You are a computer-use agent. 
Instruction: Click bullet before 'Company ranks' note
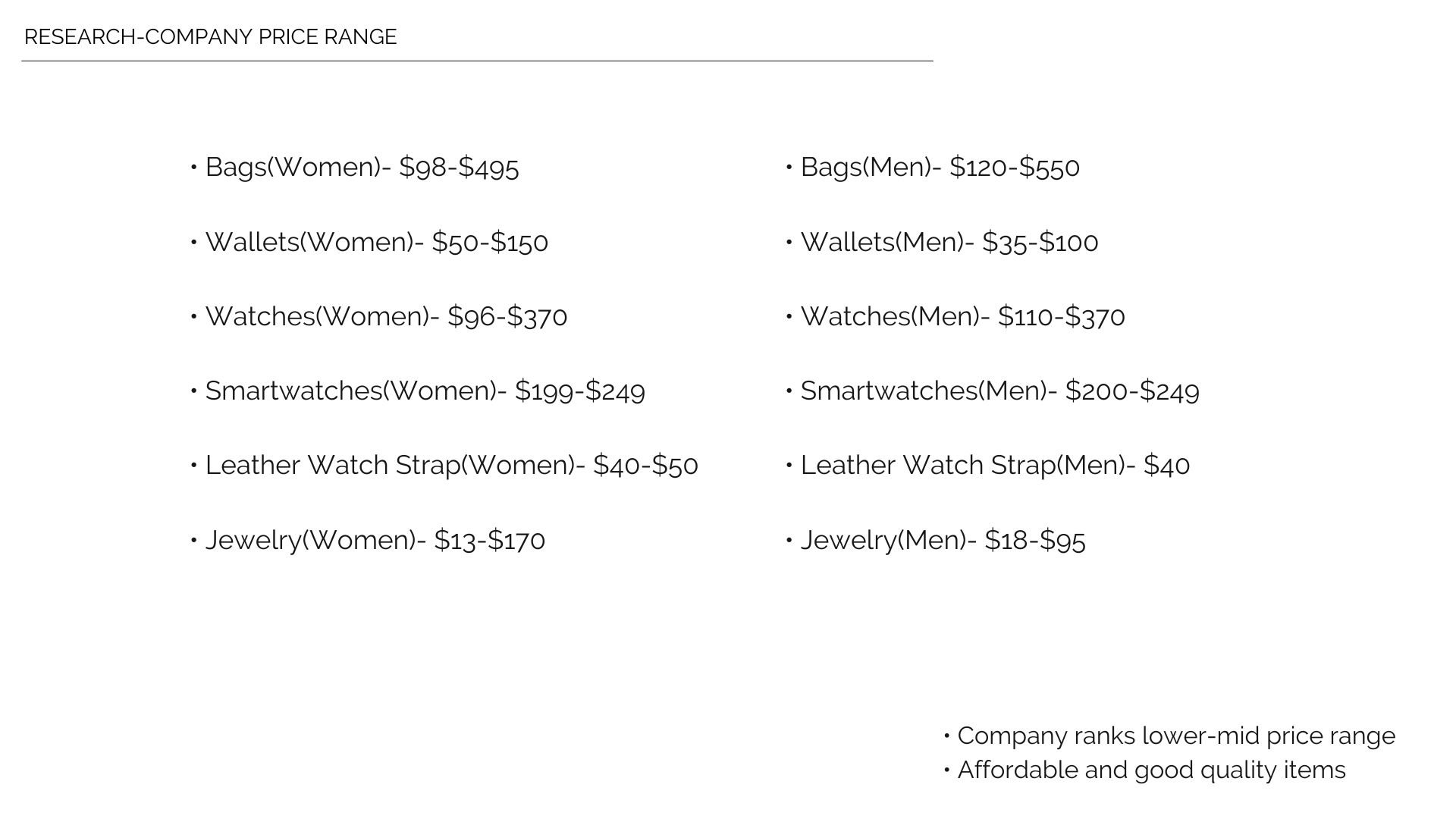[947, 736]
